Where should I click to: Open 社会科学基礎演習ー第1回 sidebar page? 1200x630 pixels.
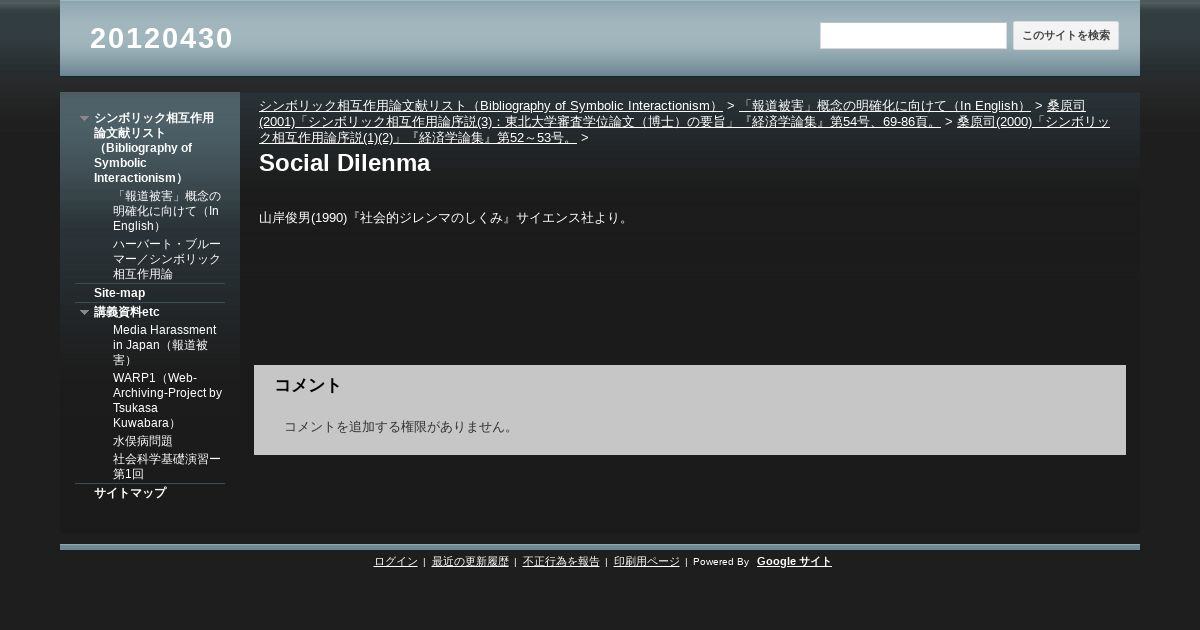tap(167, 466)
